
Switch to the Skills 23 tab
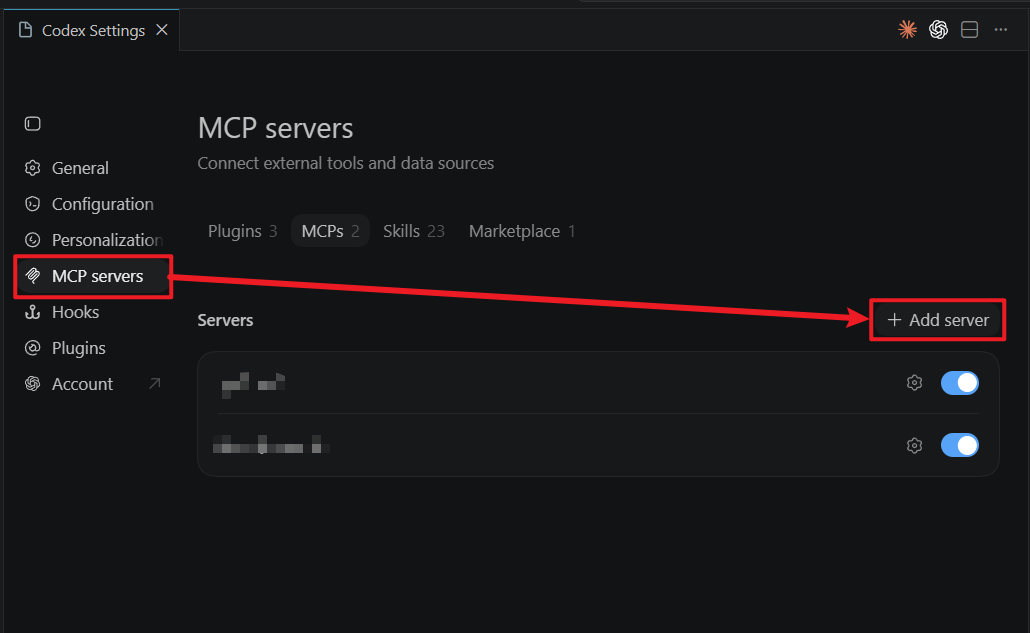414,231
